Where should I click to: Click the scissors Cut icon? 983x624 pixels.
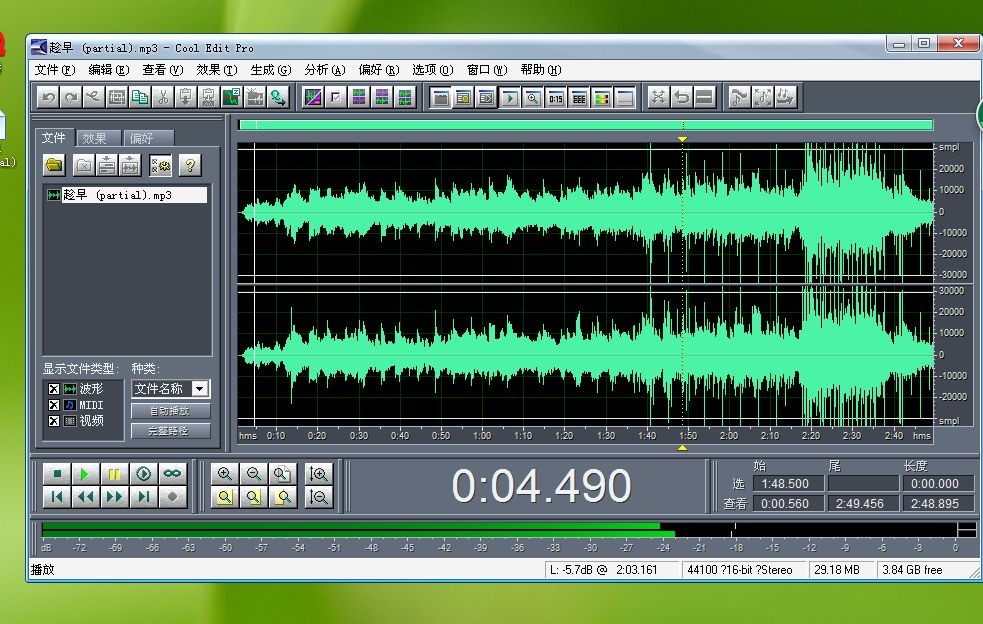coord(165,97)
